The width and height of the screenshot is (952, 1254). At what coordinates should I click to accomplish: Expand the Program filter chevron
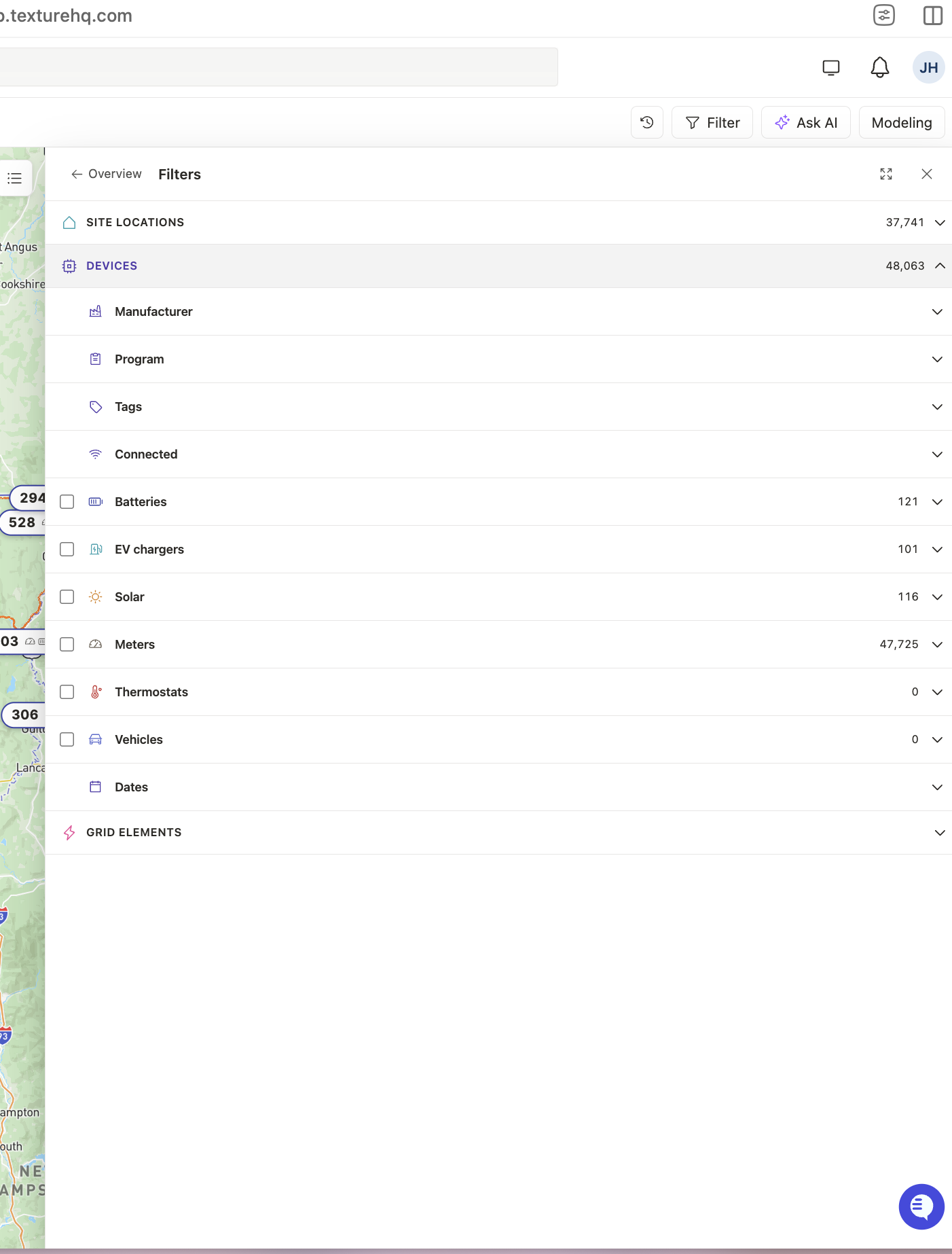(937, 359)
